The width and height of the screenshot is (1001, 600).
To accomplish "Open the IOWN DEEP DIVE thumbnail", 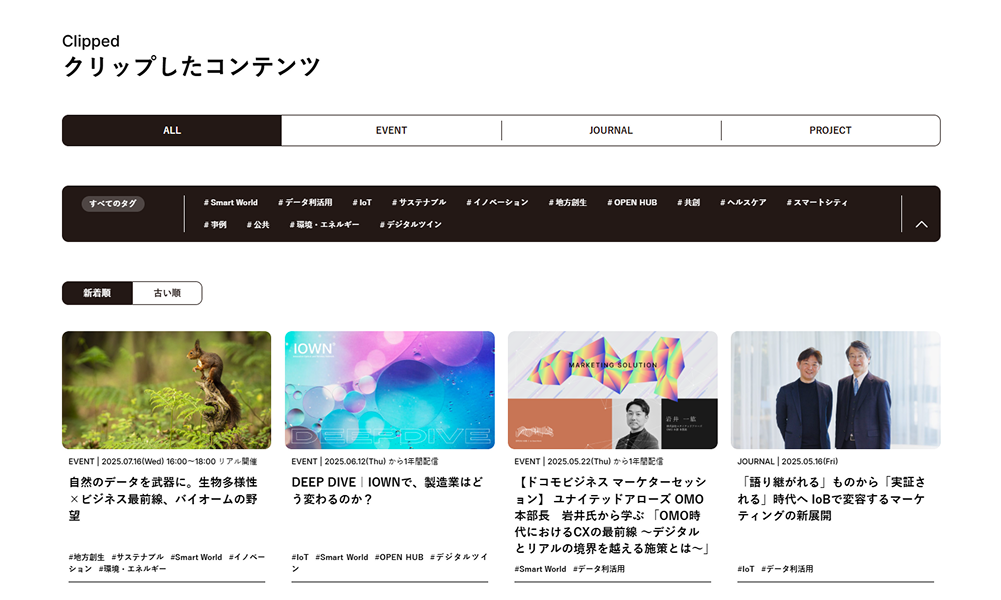I will 389,390.
